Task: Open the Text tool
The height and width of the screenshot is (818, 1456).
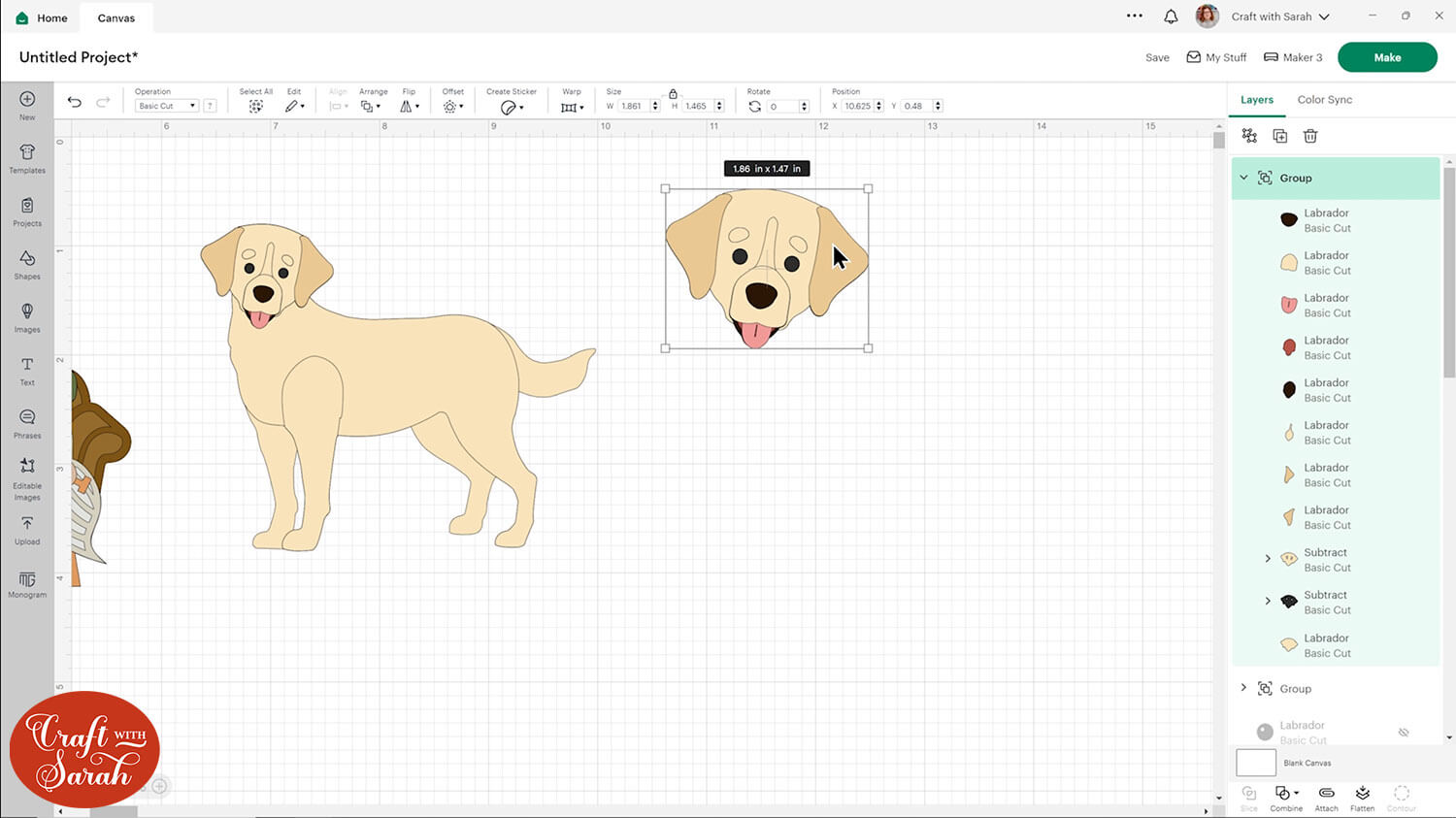Action: [x=27, y=370]
